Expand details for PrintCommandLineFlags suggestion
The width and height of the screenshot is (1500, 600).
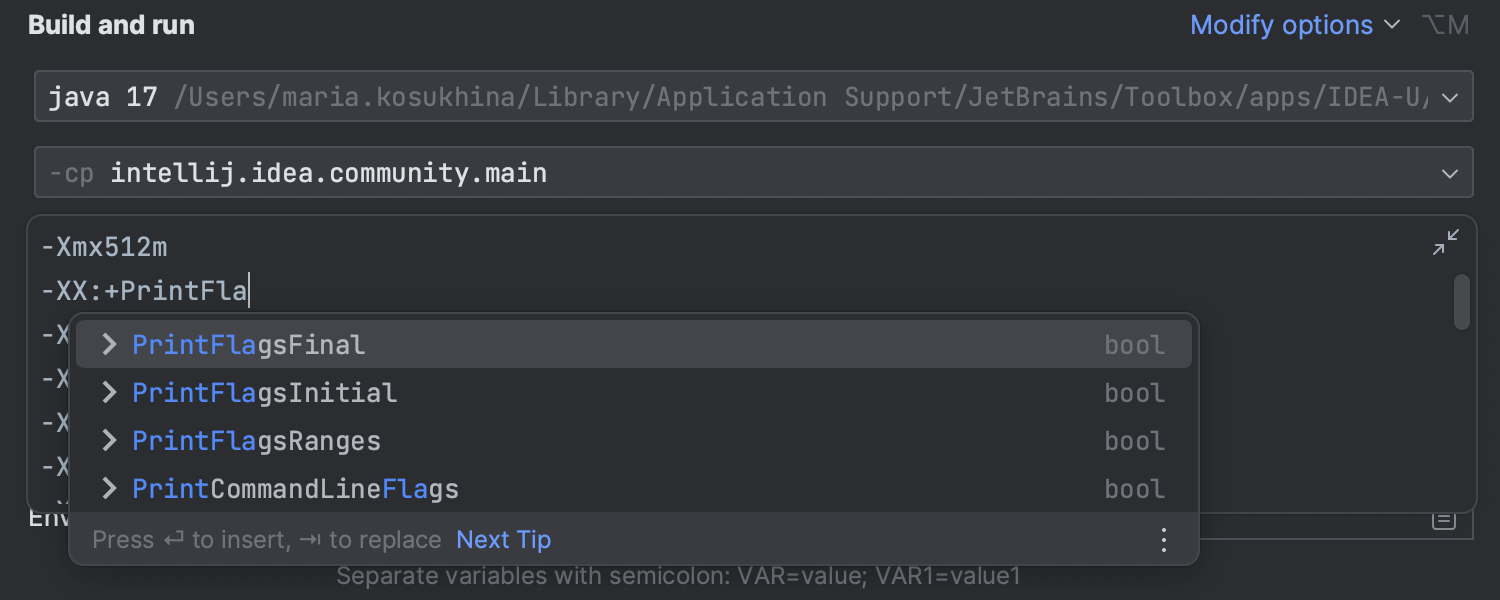click(x=108, y=488)
